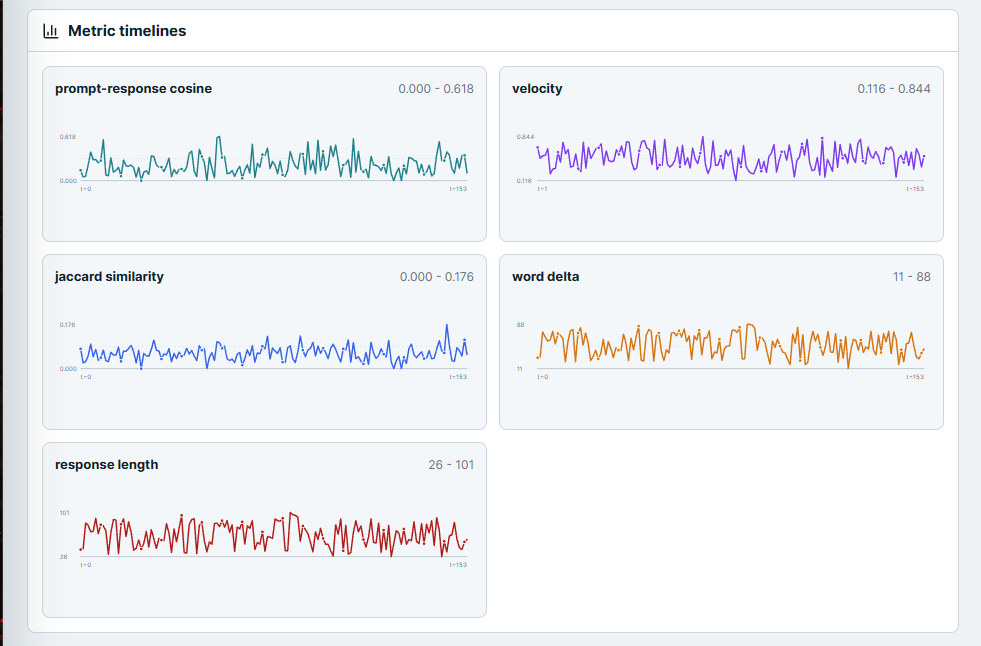Click the 26 - 101 range value

[451, 465]
